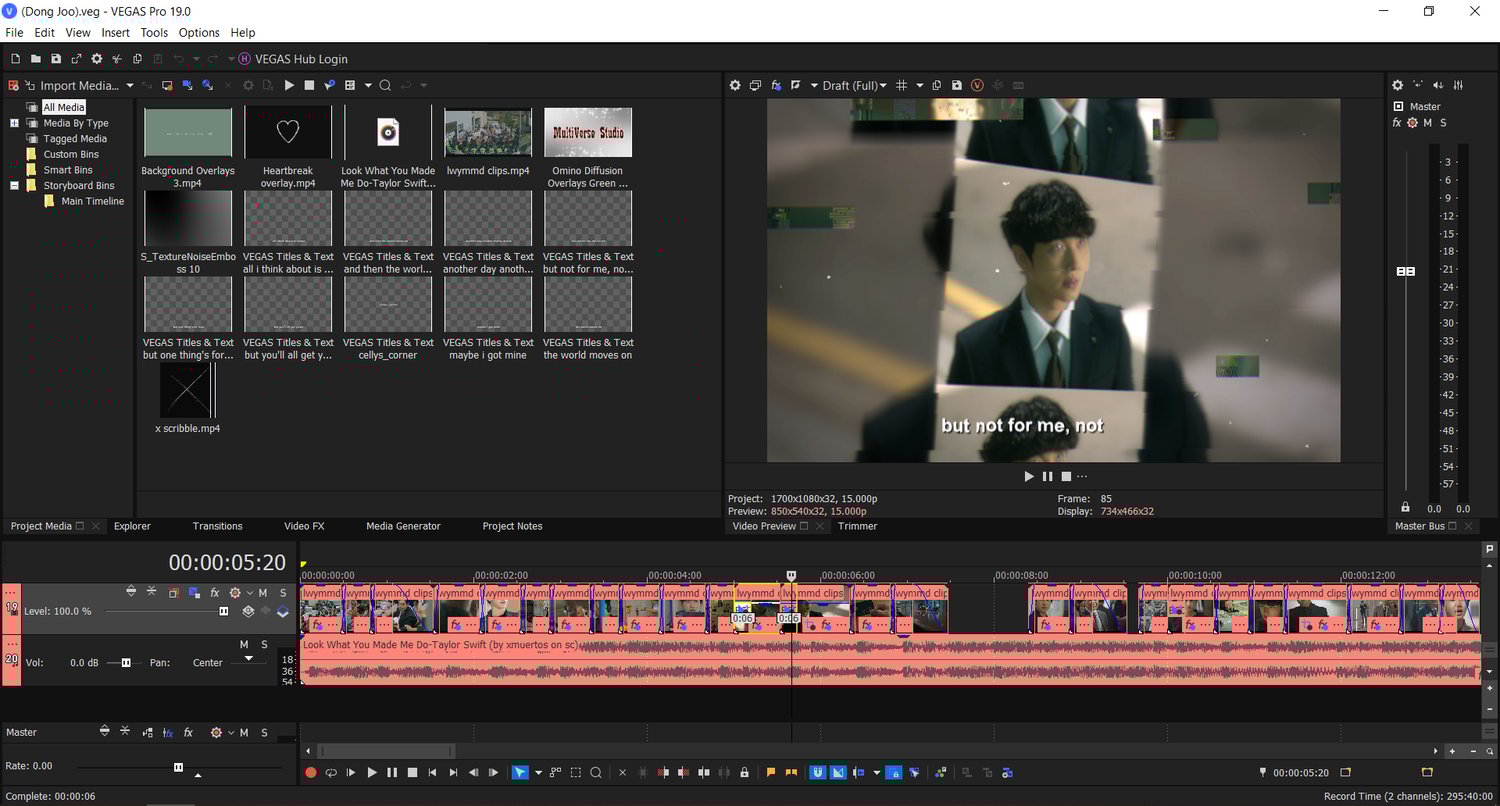Toggle snapping magnet in the timeline toolbar

[817, 773]
